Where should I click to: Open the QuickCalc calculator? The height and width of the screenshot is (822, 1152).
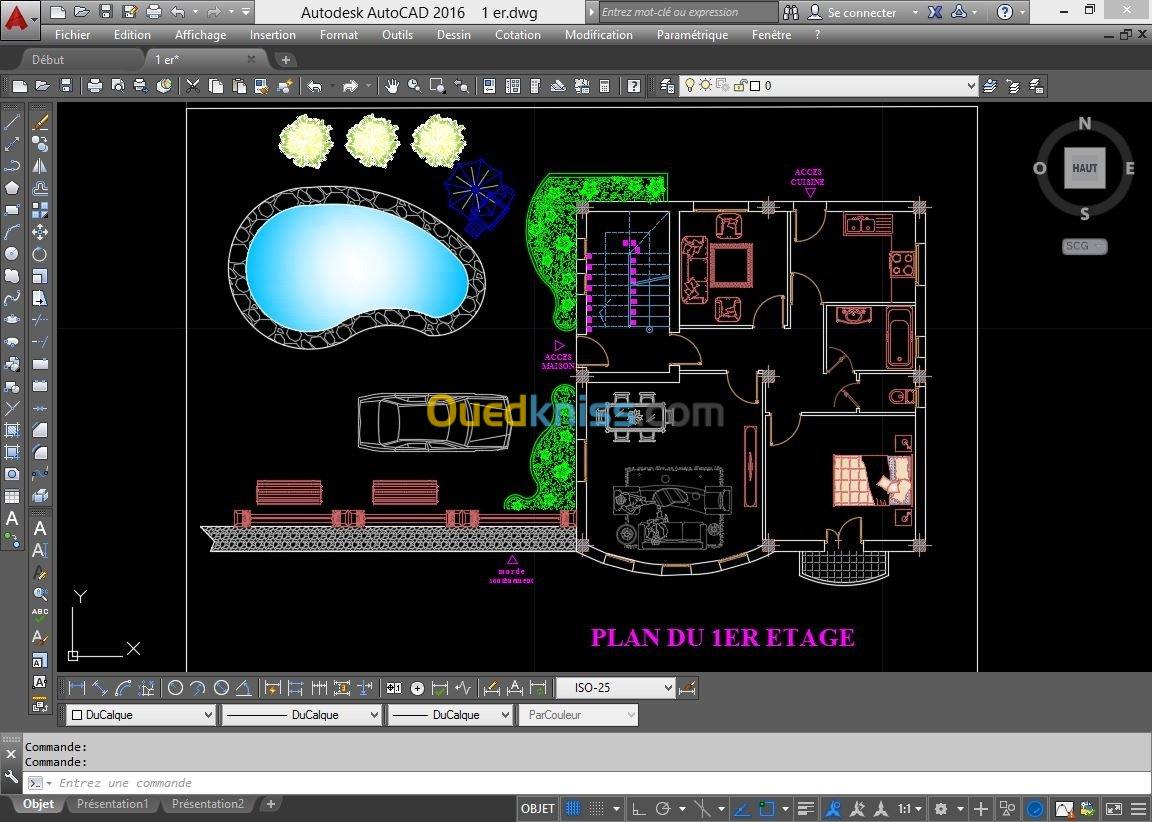[604, 87]
